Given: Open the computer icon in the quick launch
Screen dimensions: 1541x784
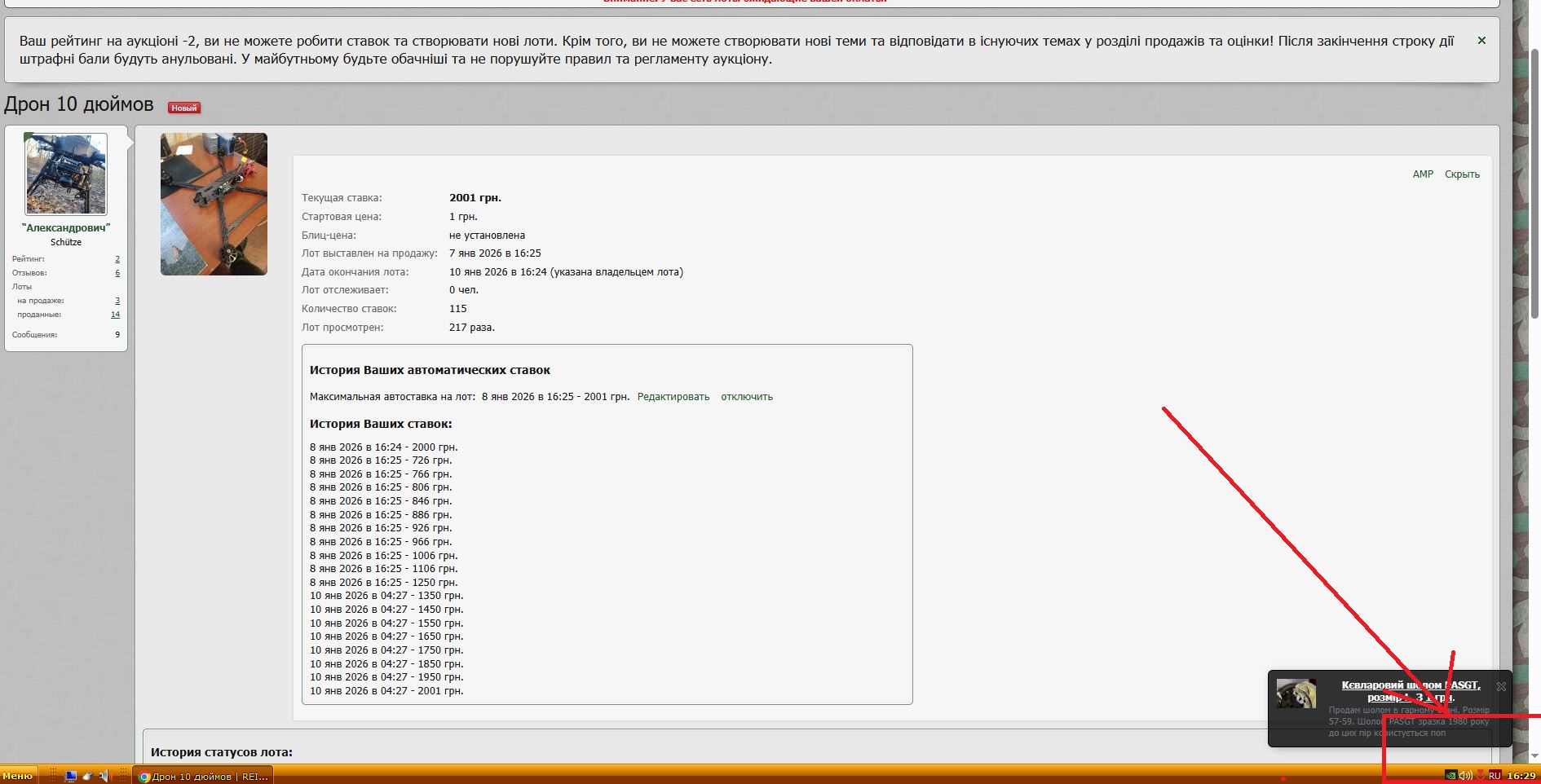Looking at the screenshot, I should [x=71, y=776].
